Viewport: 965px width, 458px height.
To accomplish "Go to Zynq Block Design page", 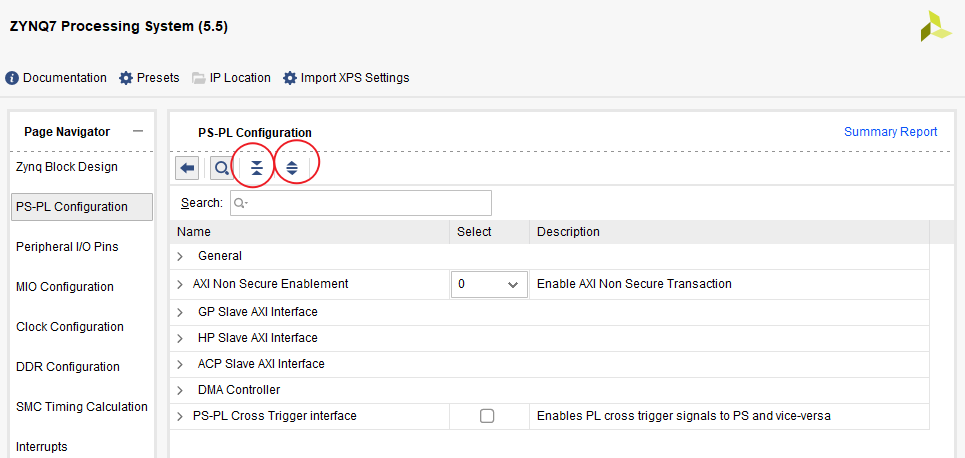I will click(67, 167).
